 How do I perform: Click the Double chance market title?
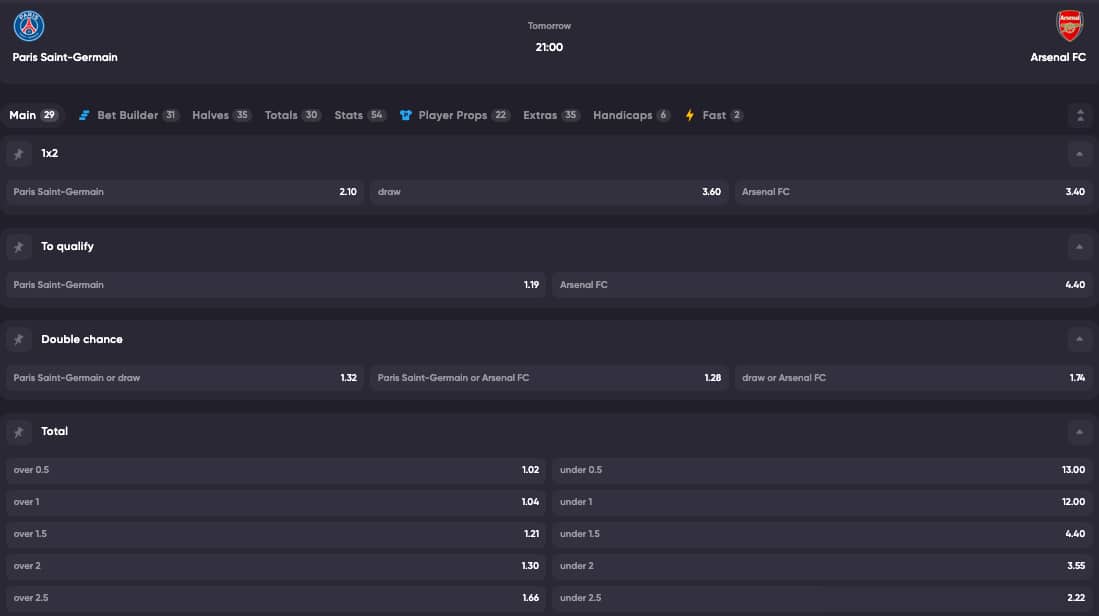coord(82,339)
